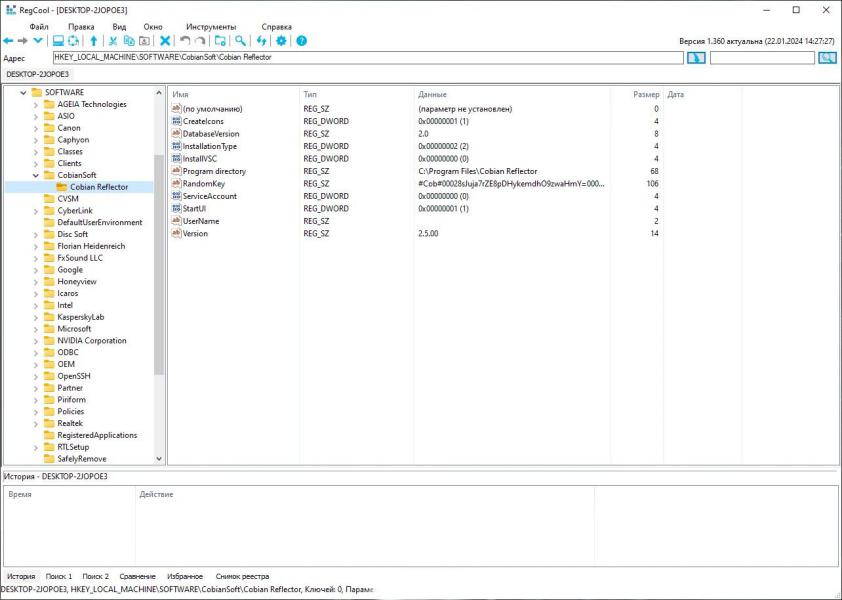Switch to the Снимок реестра tab
842x600 pixels.
pyautogui.click(x=242, y=576)
